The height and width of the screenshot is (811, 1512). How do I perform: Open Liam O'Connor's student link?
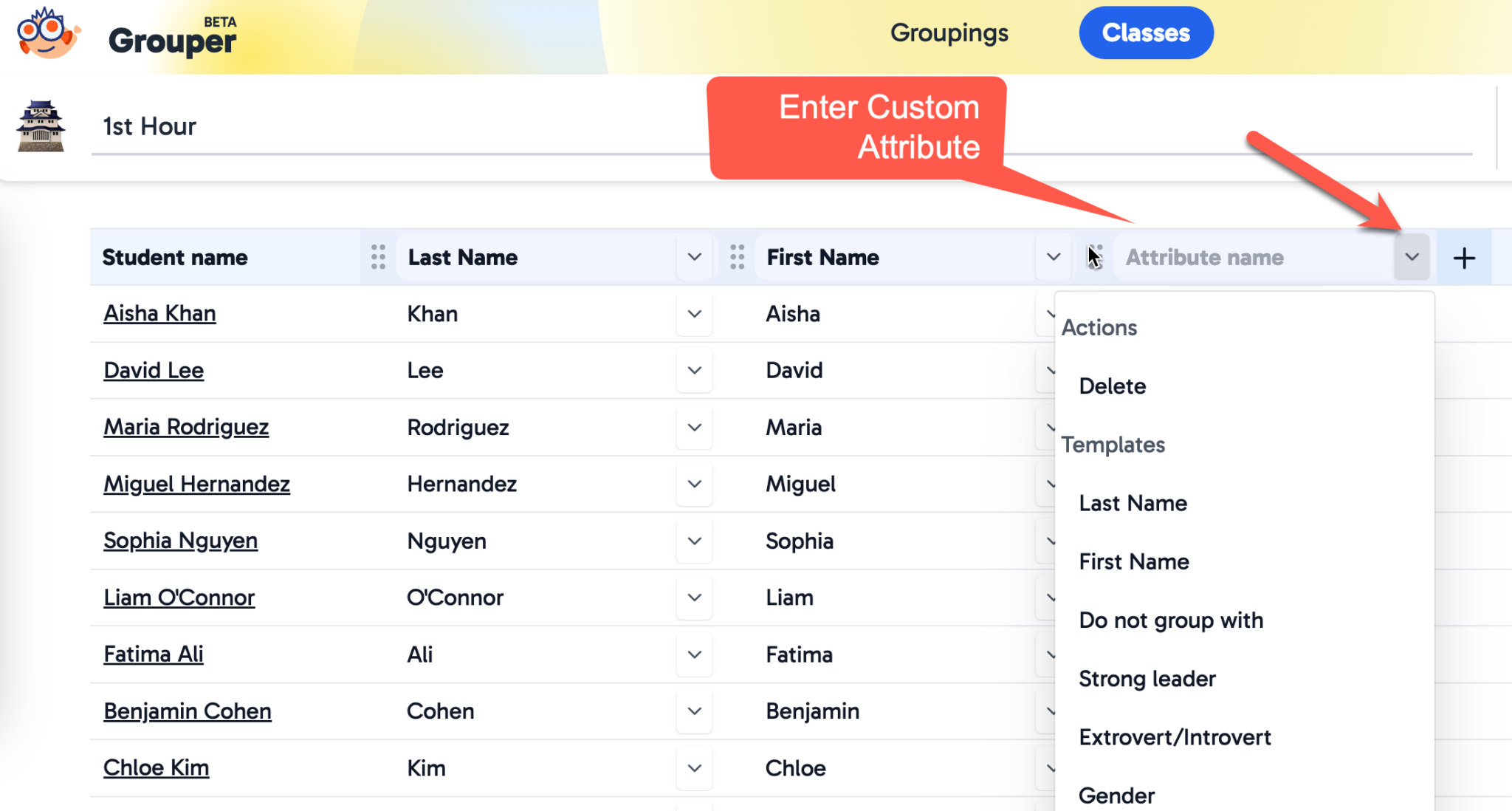click(179, 598)
